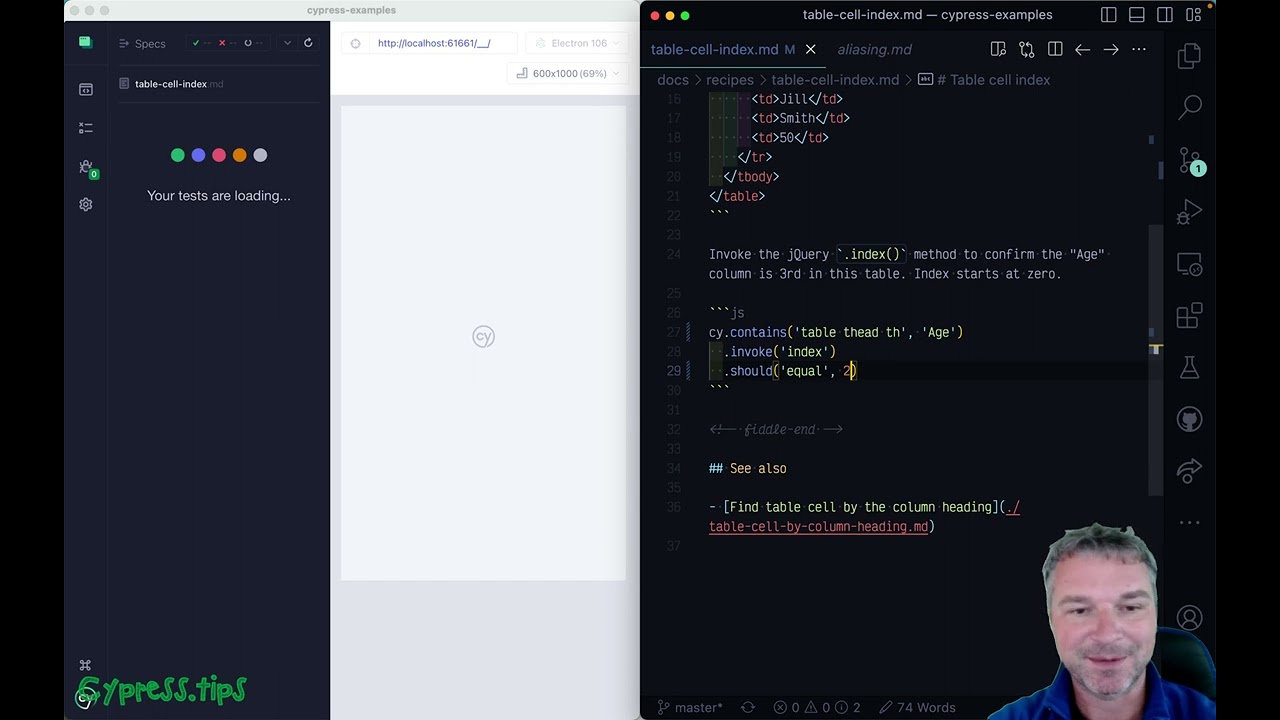Rerun tests with the Cypress reload button

[308, 43]
